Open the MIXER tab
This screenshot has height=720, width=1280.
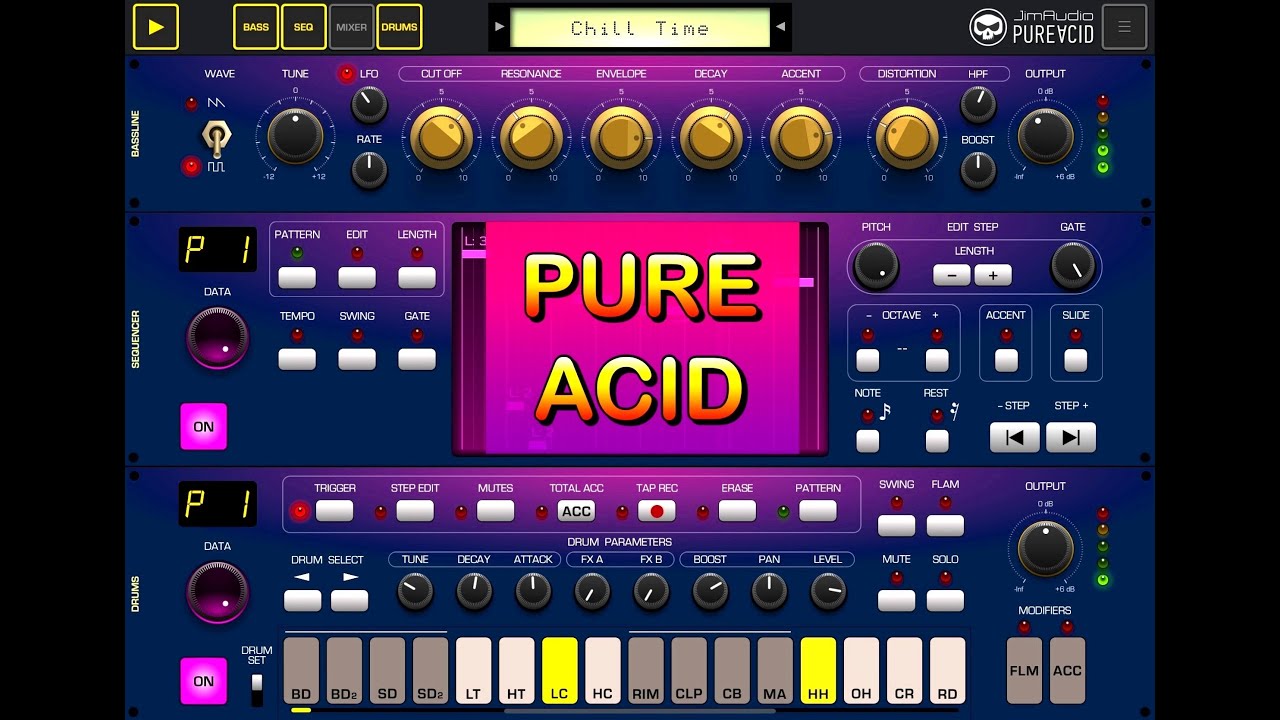coord(351,27)
